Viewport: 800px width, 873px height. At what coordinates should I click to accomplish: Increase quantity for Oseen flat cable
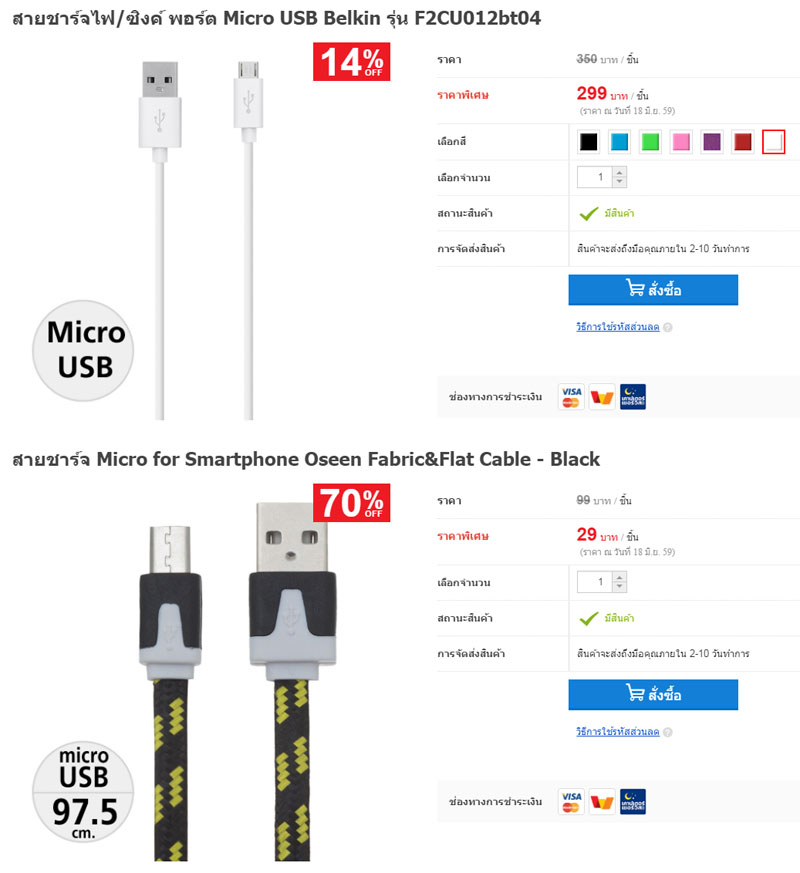point(620,577)
